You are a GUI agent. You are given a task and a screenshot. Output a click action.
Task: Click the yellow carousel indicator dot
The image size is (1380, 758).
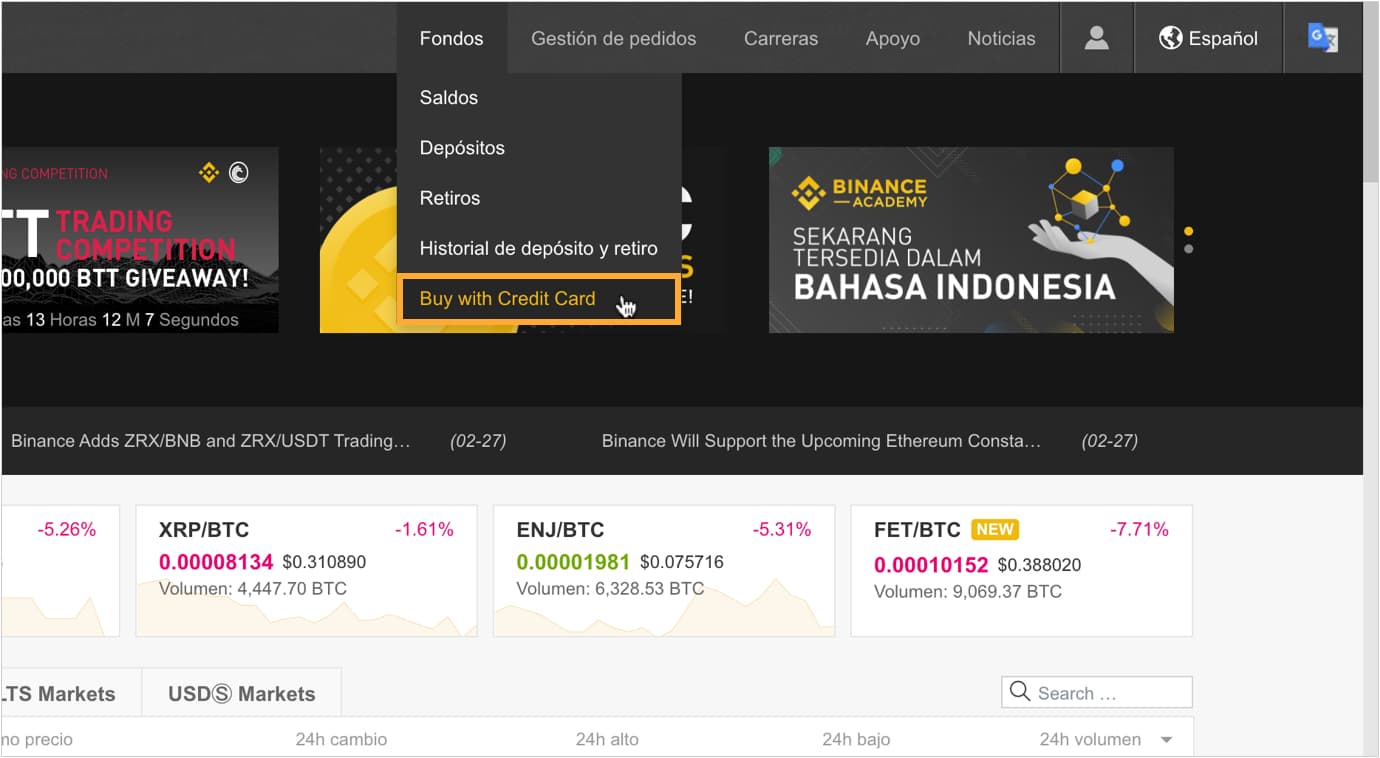[x=1188, y=231]
